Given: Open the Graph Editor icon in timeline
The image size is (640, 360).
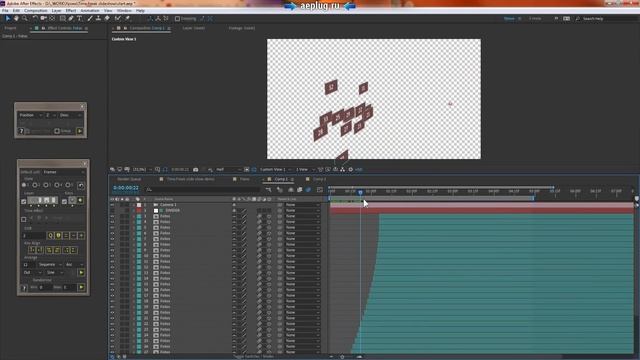Looking at the screenshot, I should tap(320, 190).
